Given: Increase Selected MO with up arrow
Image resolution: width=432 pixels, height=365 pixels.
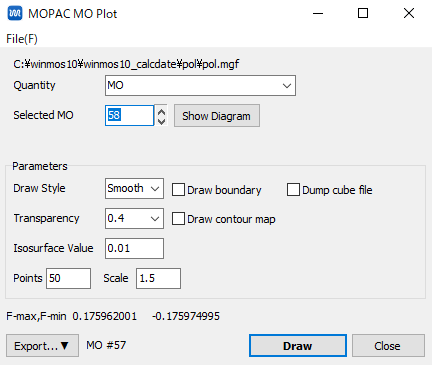Looking at the screenshot, I should tap(162, 111).
